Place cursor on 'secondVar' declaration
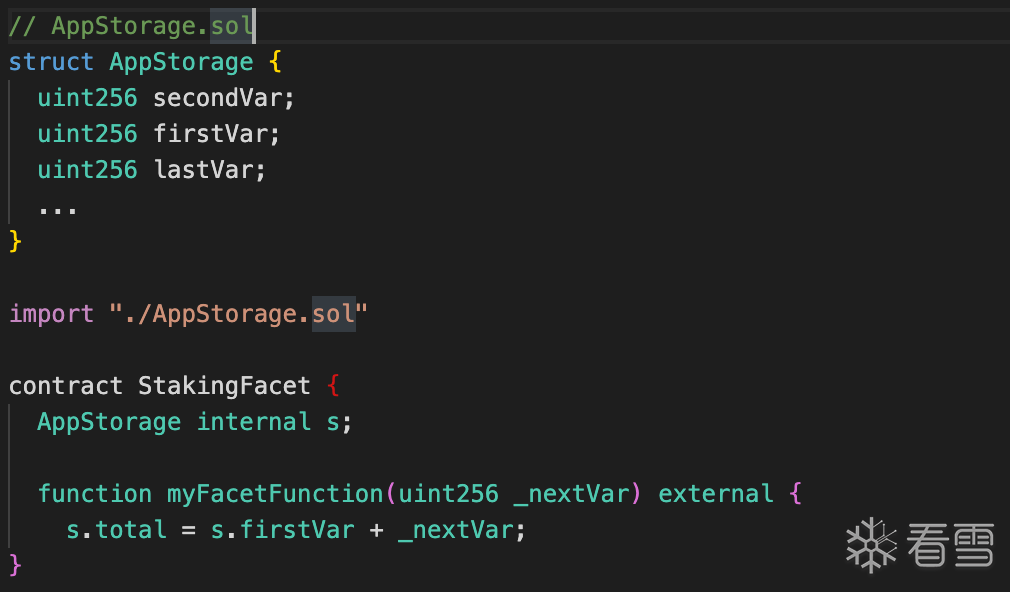 tap(224, 98)
